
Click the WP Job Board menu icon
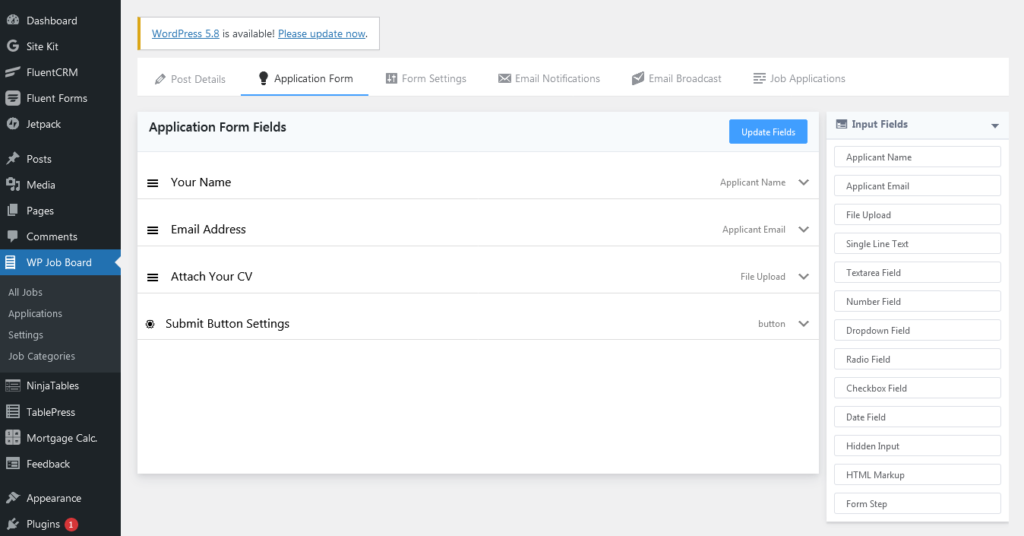(10, 262)
